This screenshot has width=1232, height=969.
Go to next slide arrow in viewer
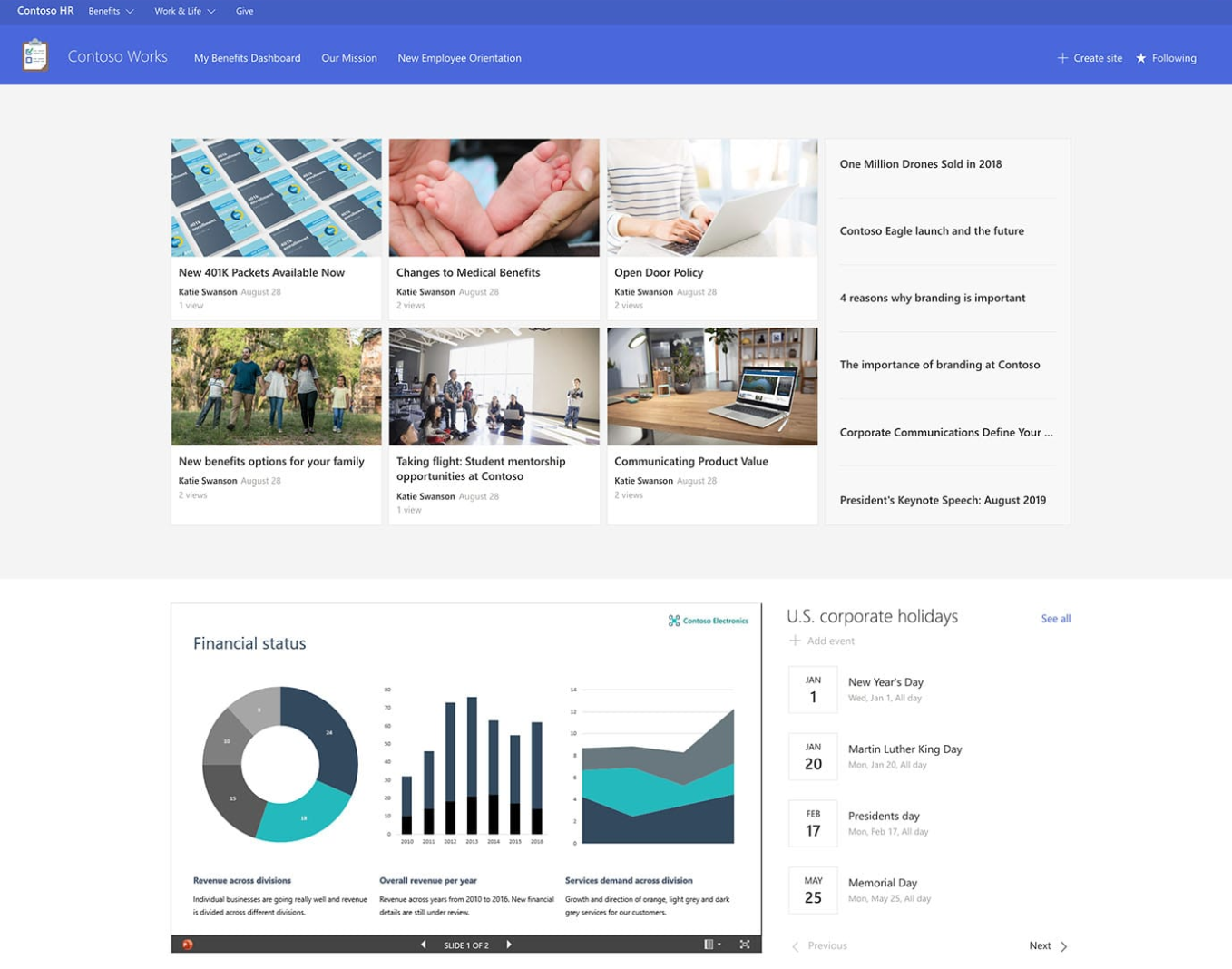tap(509, 945)
